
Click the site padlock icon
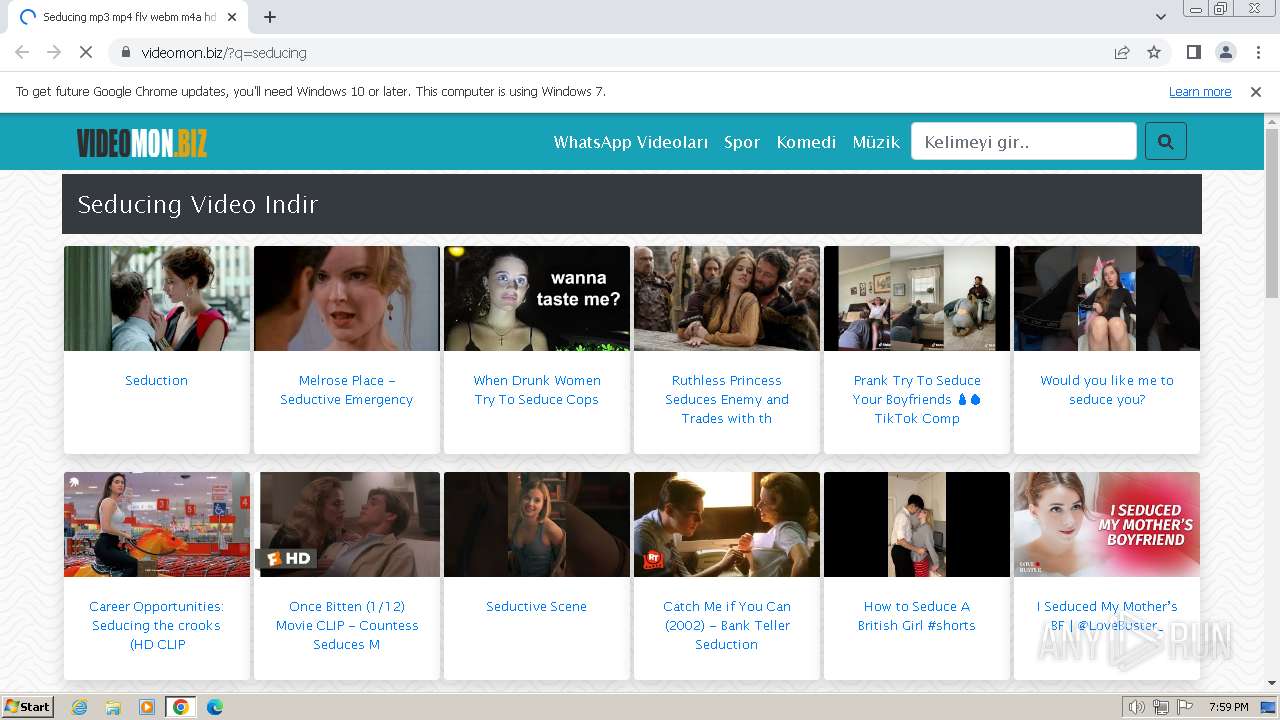coord(125,52)
